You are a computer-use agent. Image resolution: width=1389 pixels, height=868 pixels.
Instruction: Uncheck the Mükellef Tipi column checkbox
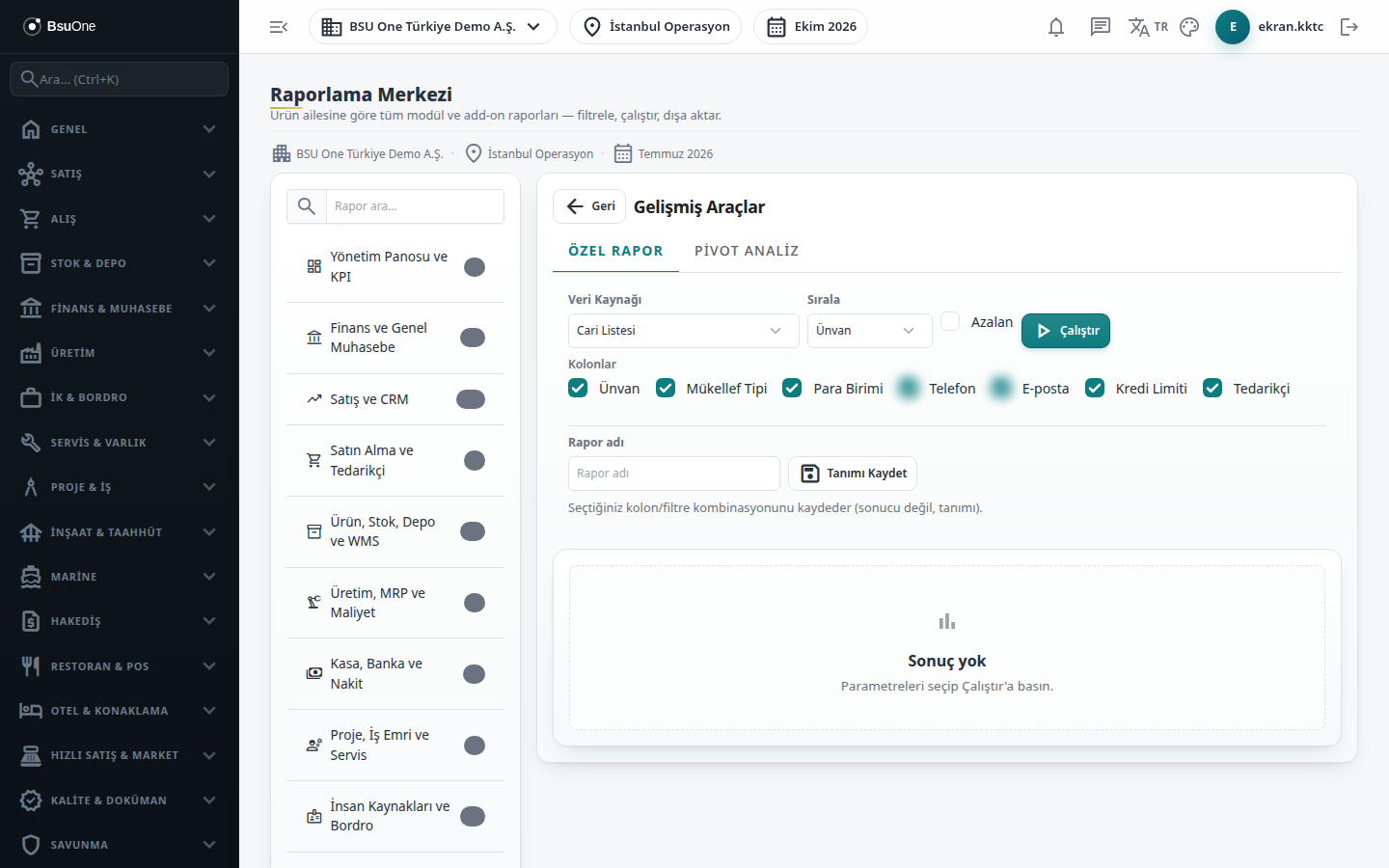click(666, 388)
